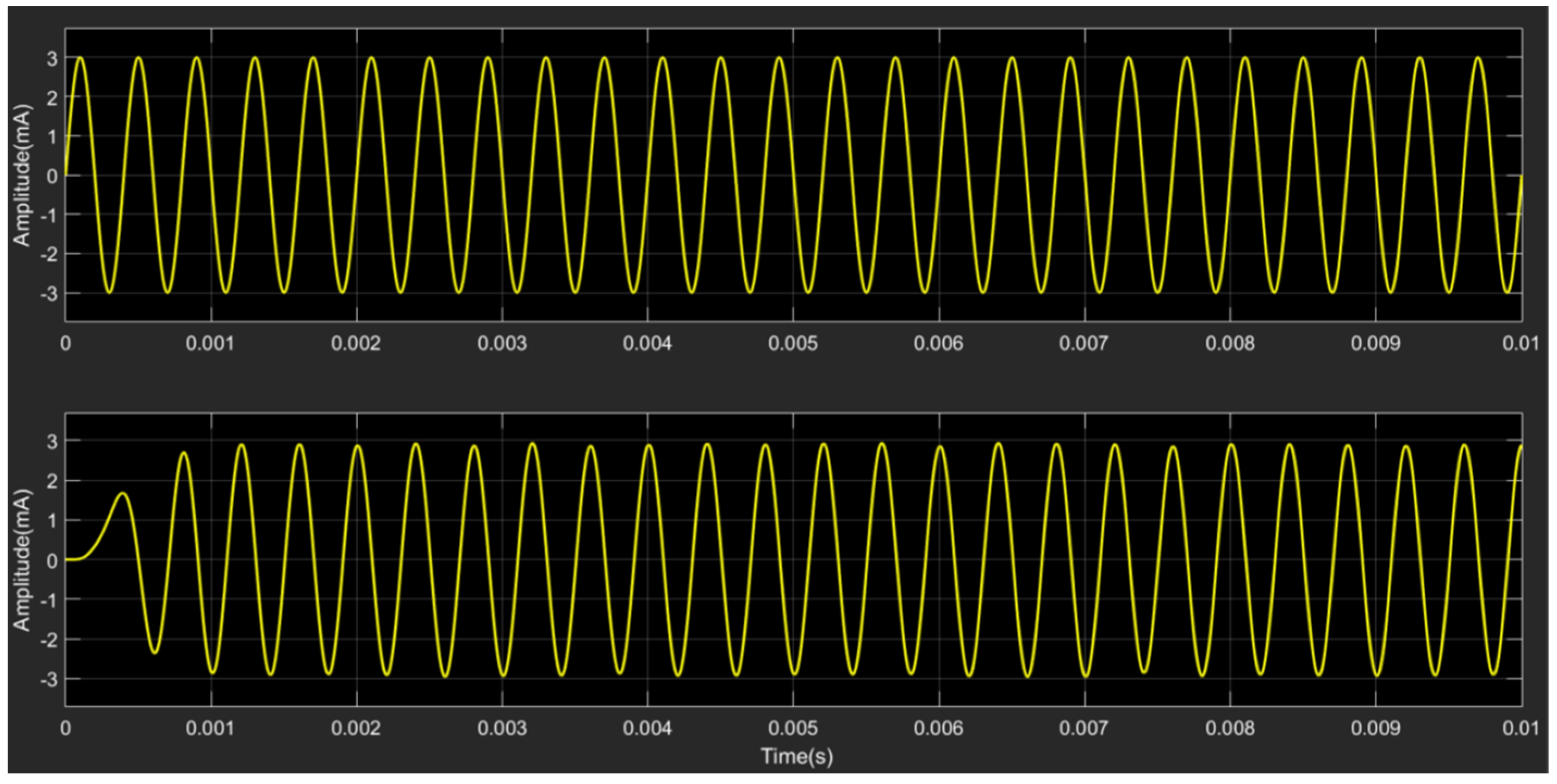
Task: Click Amplitude(mA) label of the lower plot
Action: click(x=22, y=561)
